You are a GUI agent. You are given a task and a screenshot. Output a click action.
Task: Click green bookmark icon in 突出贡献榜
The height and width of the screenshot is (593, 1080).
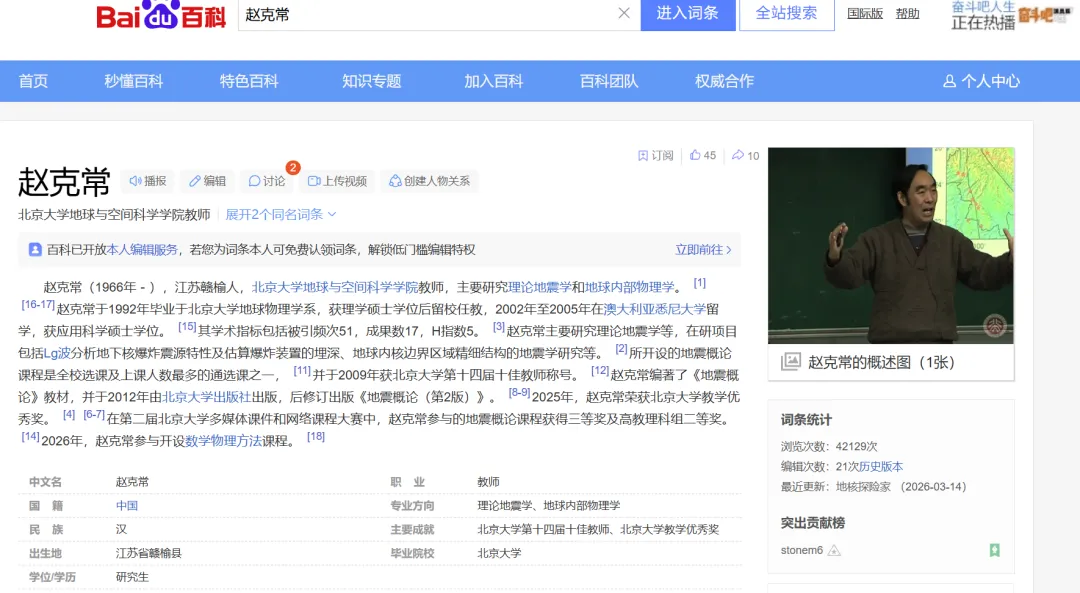click(995, 550)
